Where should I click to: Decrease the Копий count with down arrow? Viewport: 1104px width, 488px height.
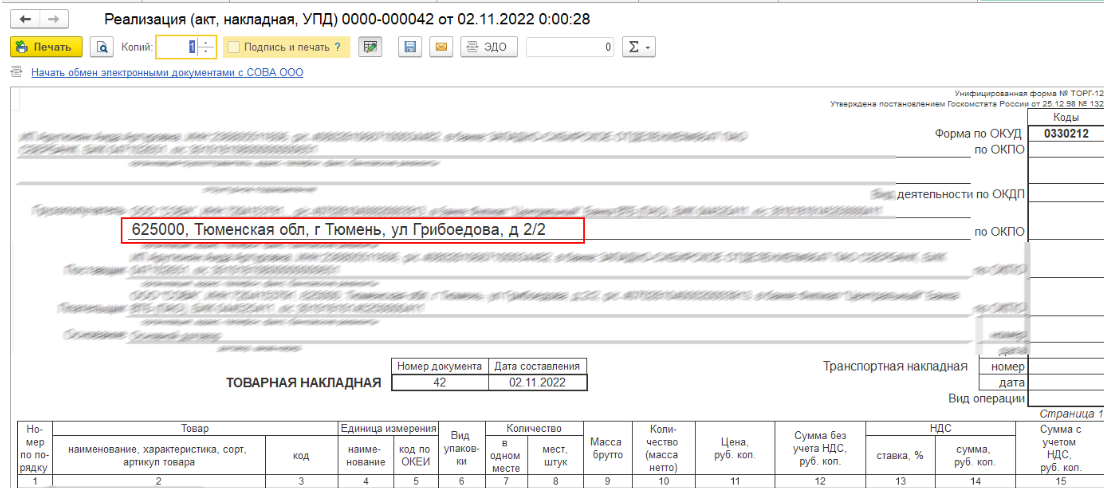tap(206, 52)
